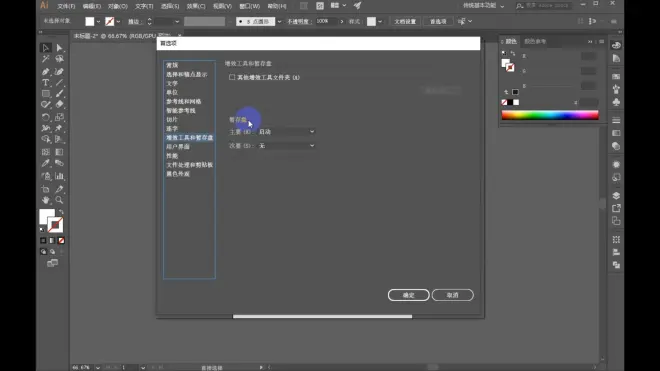This screenshot has width=660, height=371.
Task: Pick a color from the spectrum bar
Action: (x=550, y=115)
